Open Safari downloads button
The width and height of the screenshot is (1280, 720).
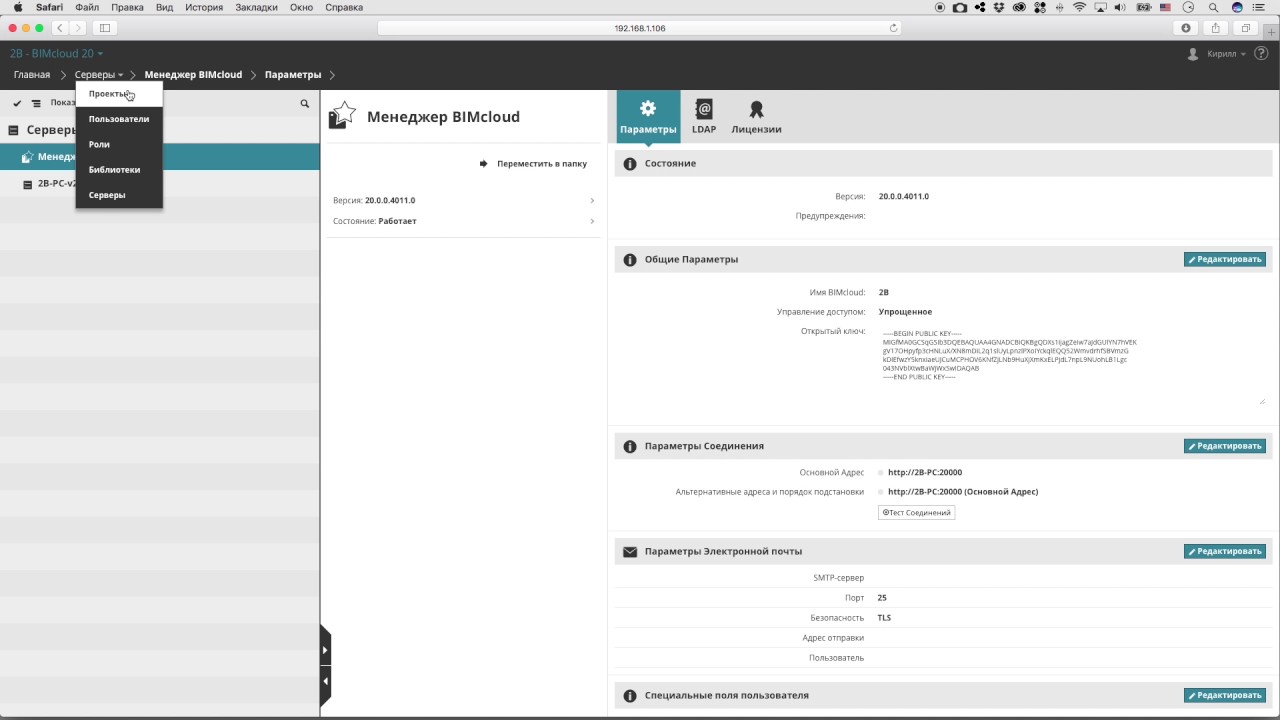(1186, 28)
